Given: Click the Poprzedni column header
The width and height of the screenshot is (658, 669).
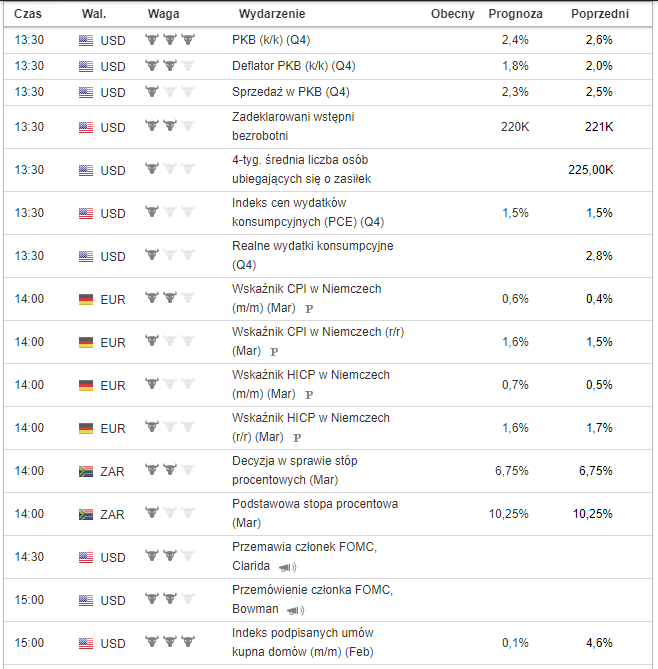Looking at the screenshot, I should click(x=600, y=14).
